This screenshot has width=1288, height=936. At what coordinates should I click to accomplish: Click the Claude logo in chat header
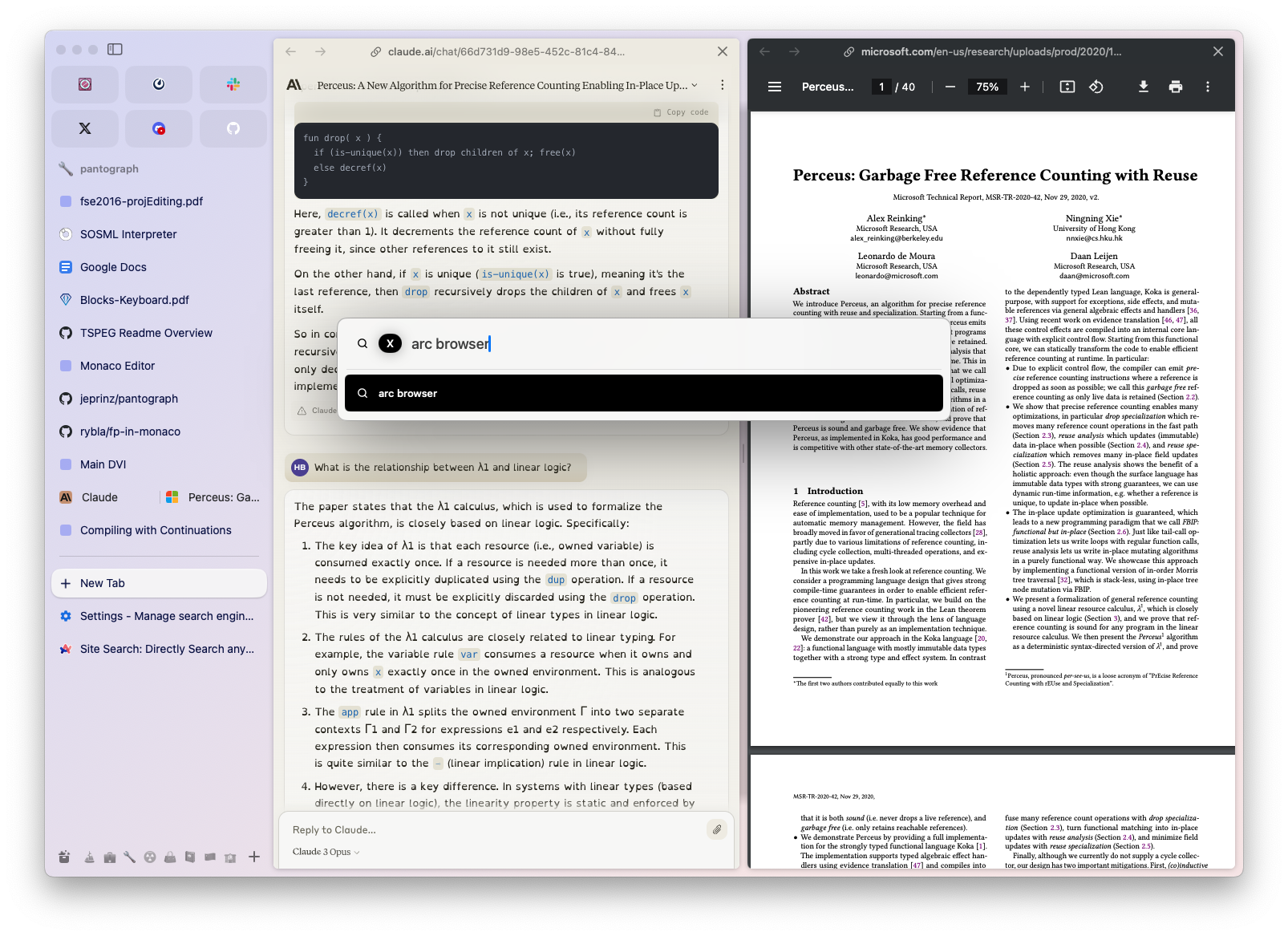coord(294,85)
